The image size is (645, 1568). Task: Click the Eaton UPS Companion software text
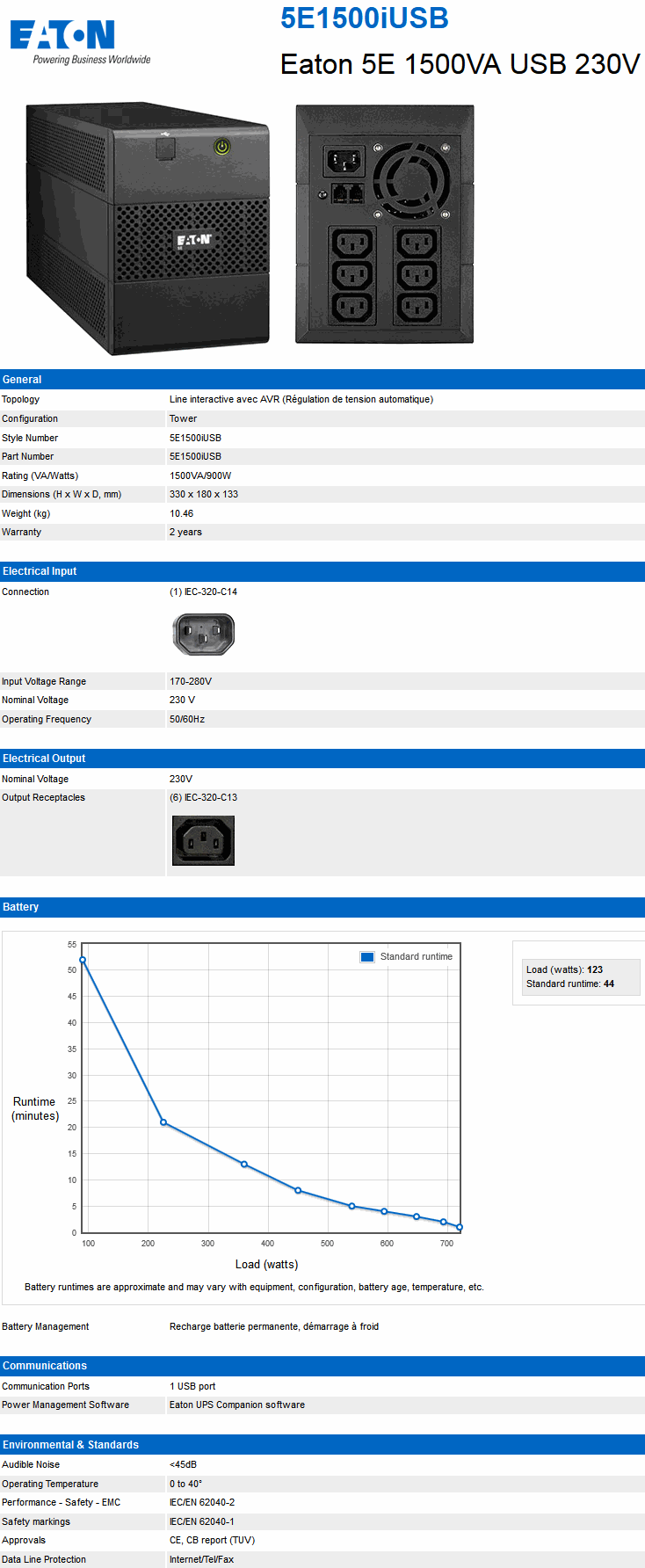point(237,1405)
